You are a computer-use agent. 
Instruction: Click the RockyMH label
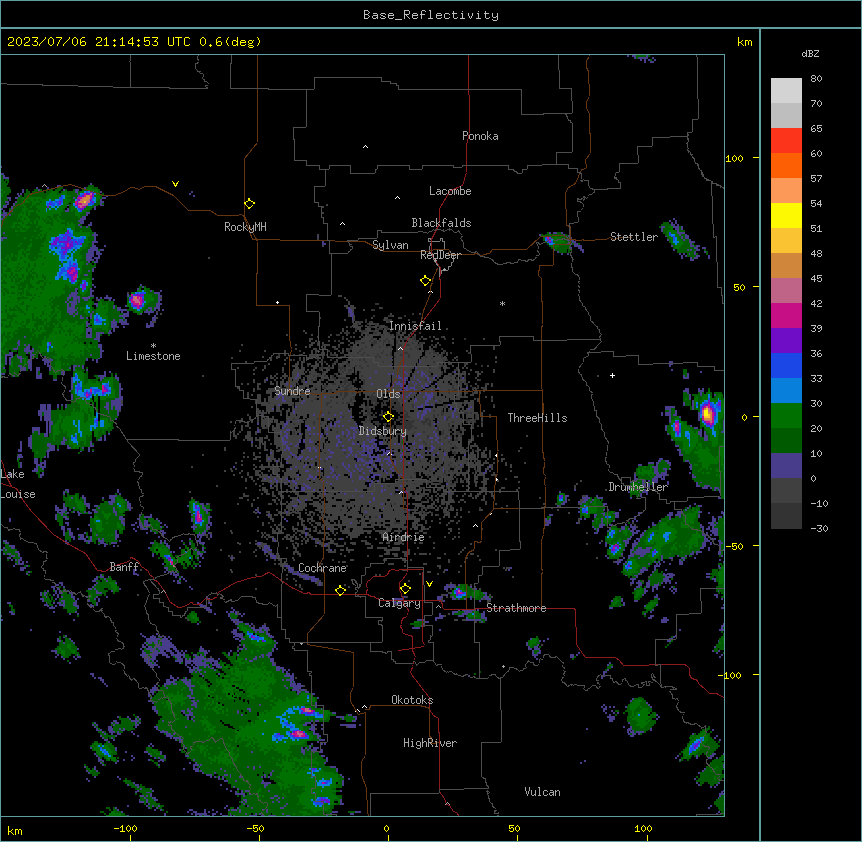pyautogui.click(x=245, y=226)
